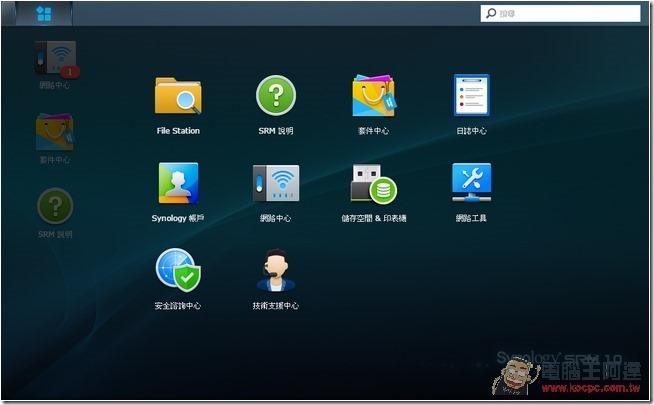654x405 pixels.
Task: Open File Station from the app menu
Action: (178, 96)
